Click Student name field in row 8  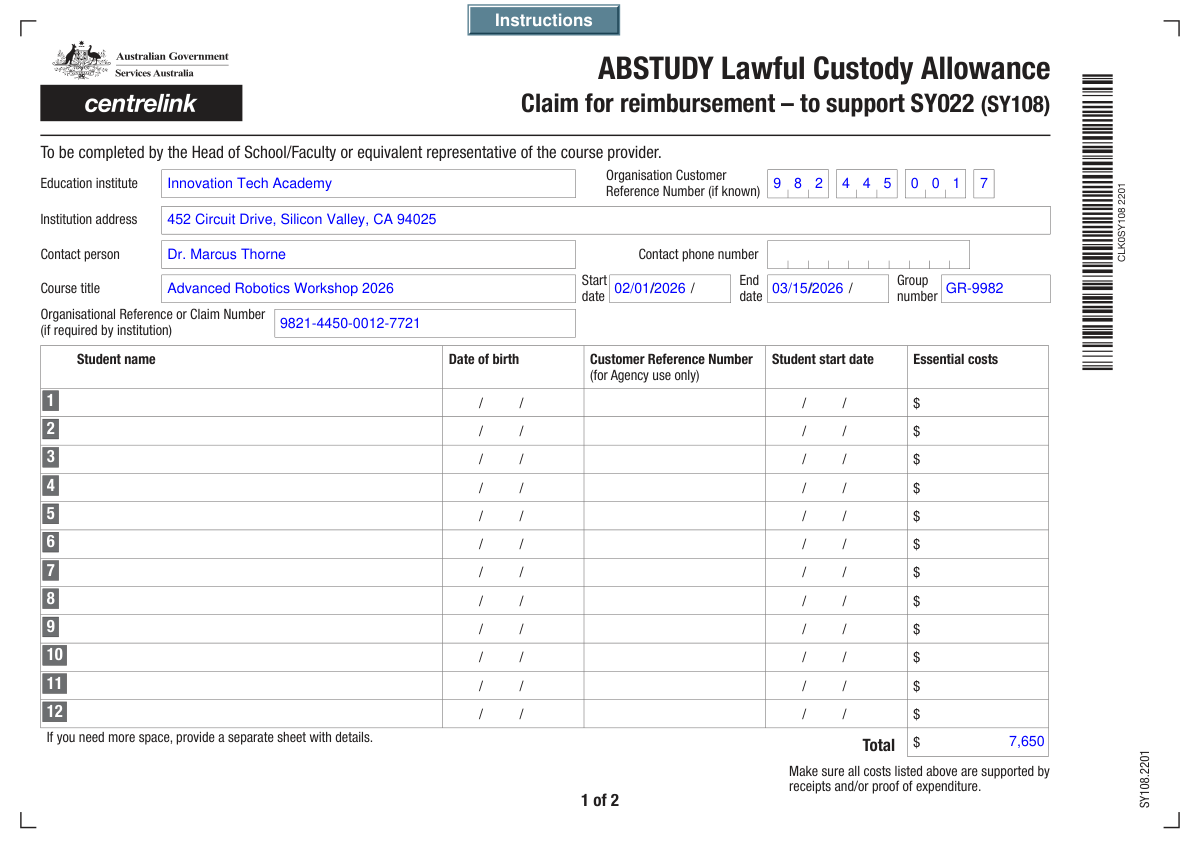click(x=251, y=600)
